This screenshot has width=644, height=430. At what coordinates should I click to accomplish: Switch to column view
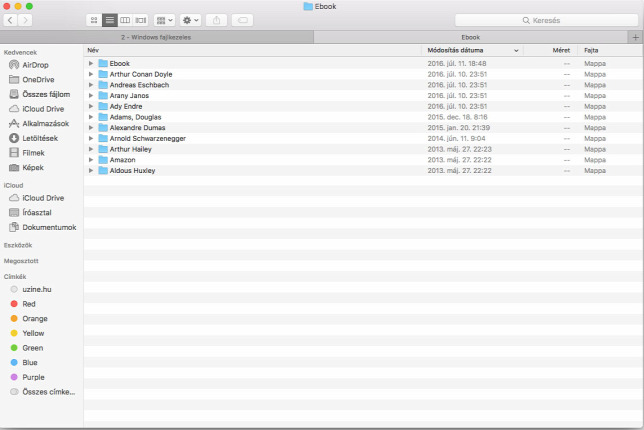tap(125, 20)
